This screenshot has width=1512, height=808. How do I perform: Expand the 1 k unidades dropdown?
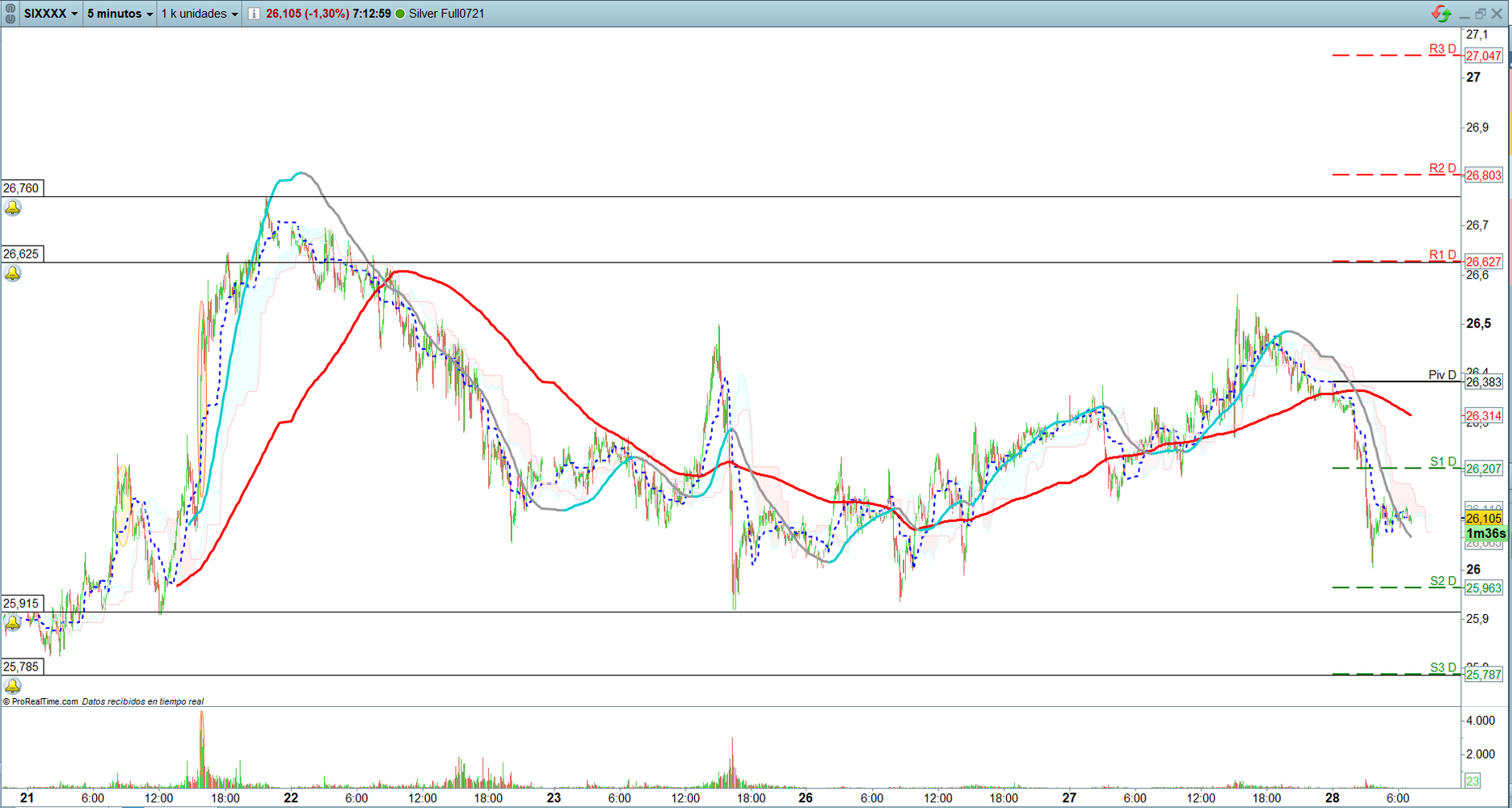200,14
